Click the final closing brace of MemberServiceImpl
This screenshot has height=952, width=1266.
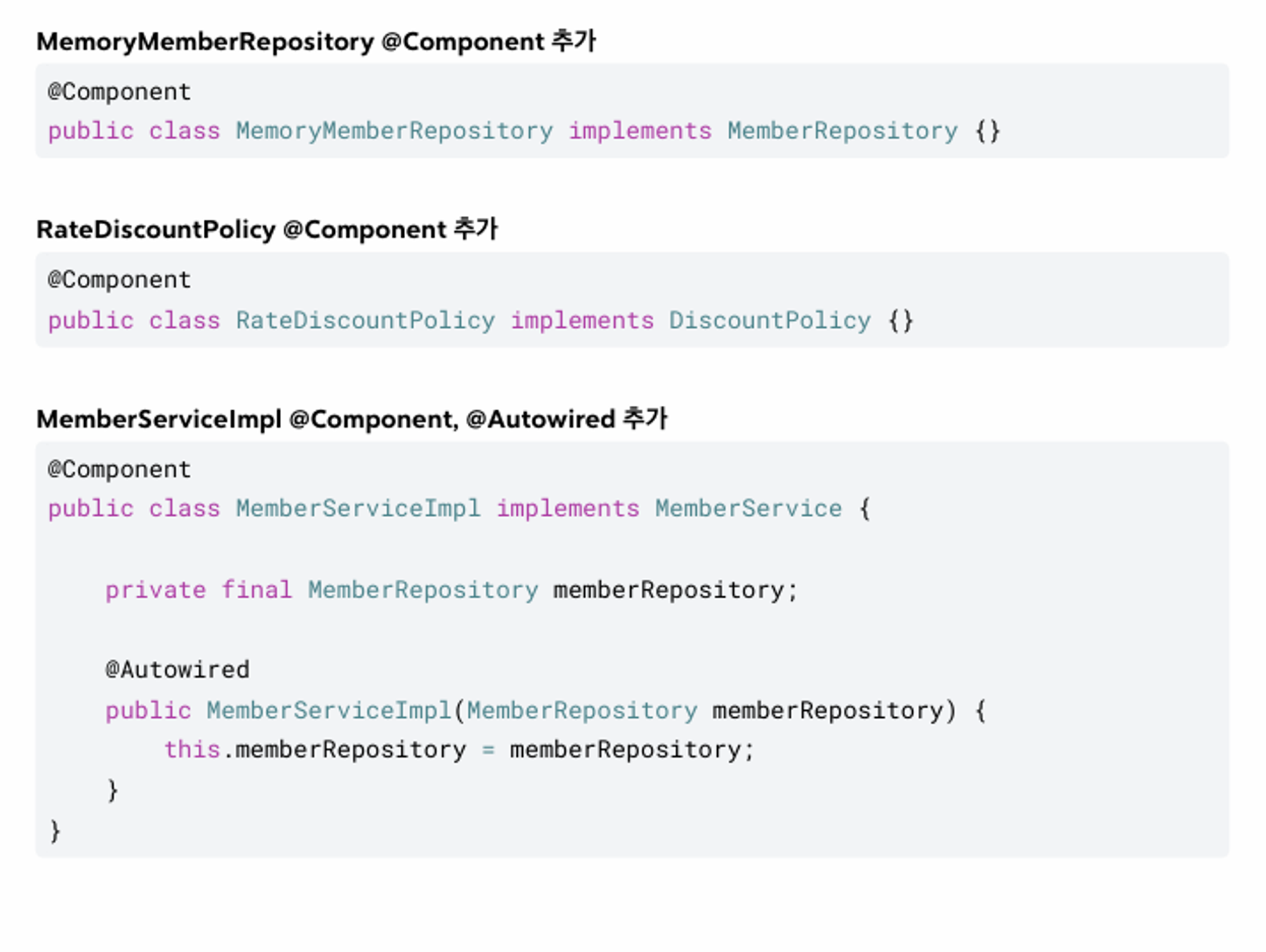pyautogui.click(x=56, y=830)
